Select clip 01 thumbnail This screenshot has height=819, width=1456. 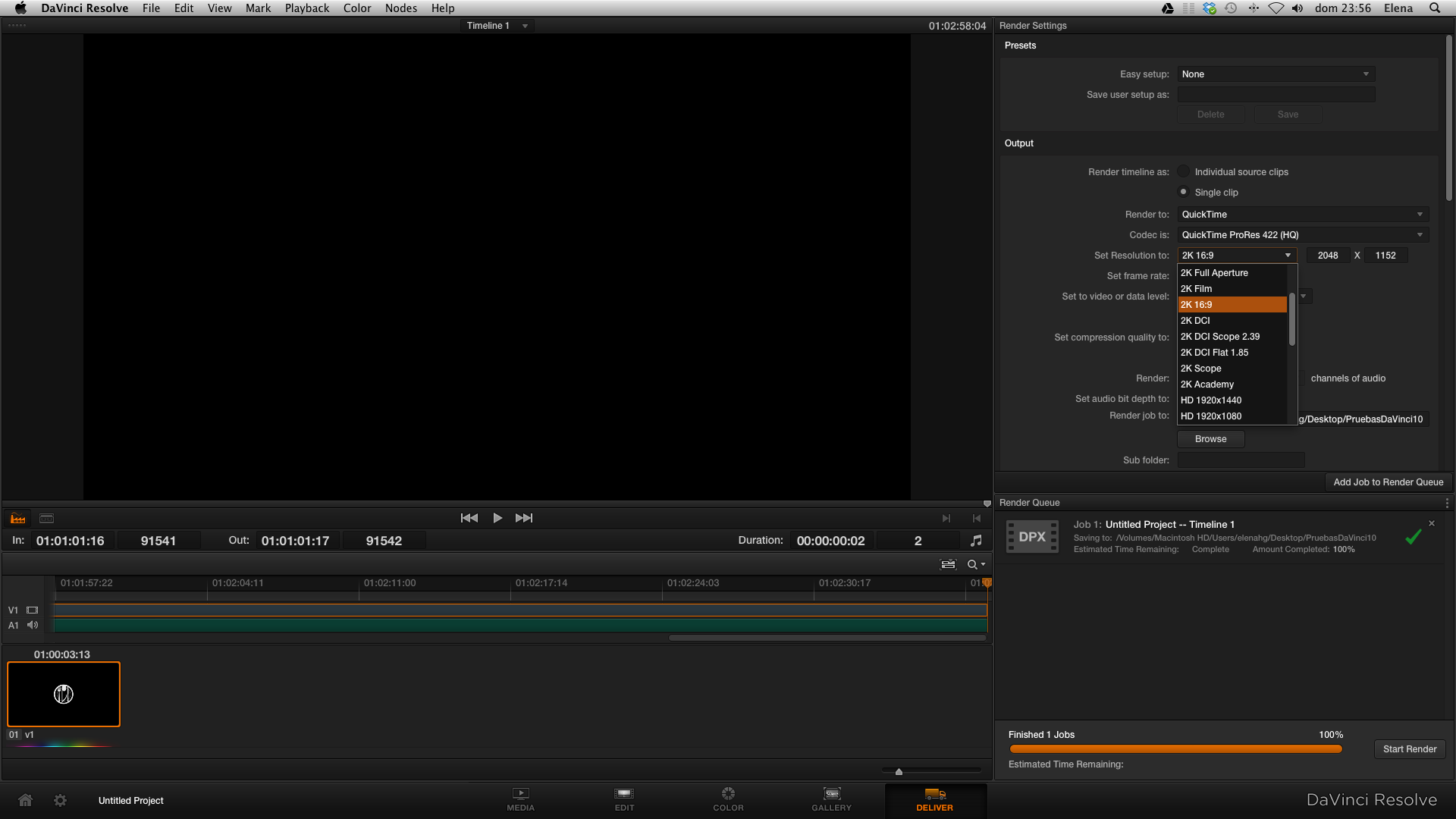tap(64, 694)
